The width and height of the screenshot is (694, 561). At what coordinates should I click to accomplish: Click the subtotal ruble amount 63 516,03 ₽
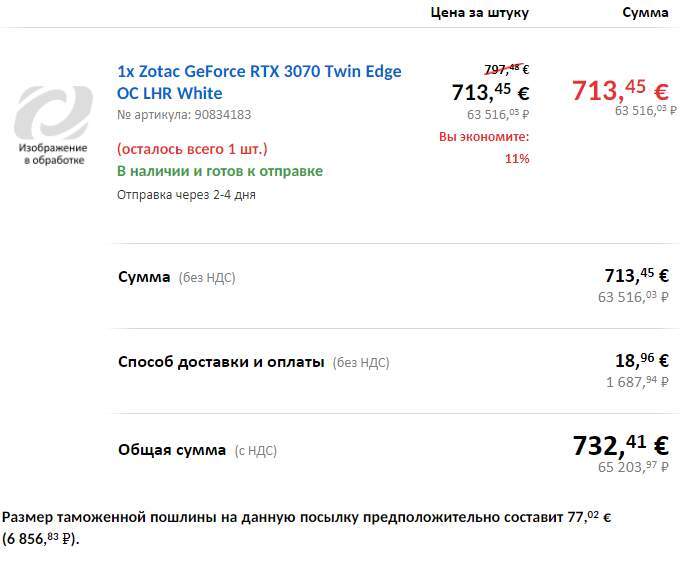click(633, 297)
